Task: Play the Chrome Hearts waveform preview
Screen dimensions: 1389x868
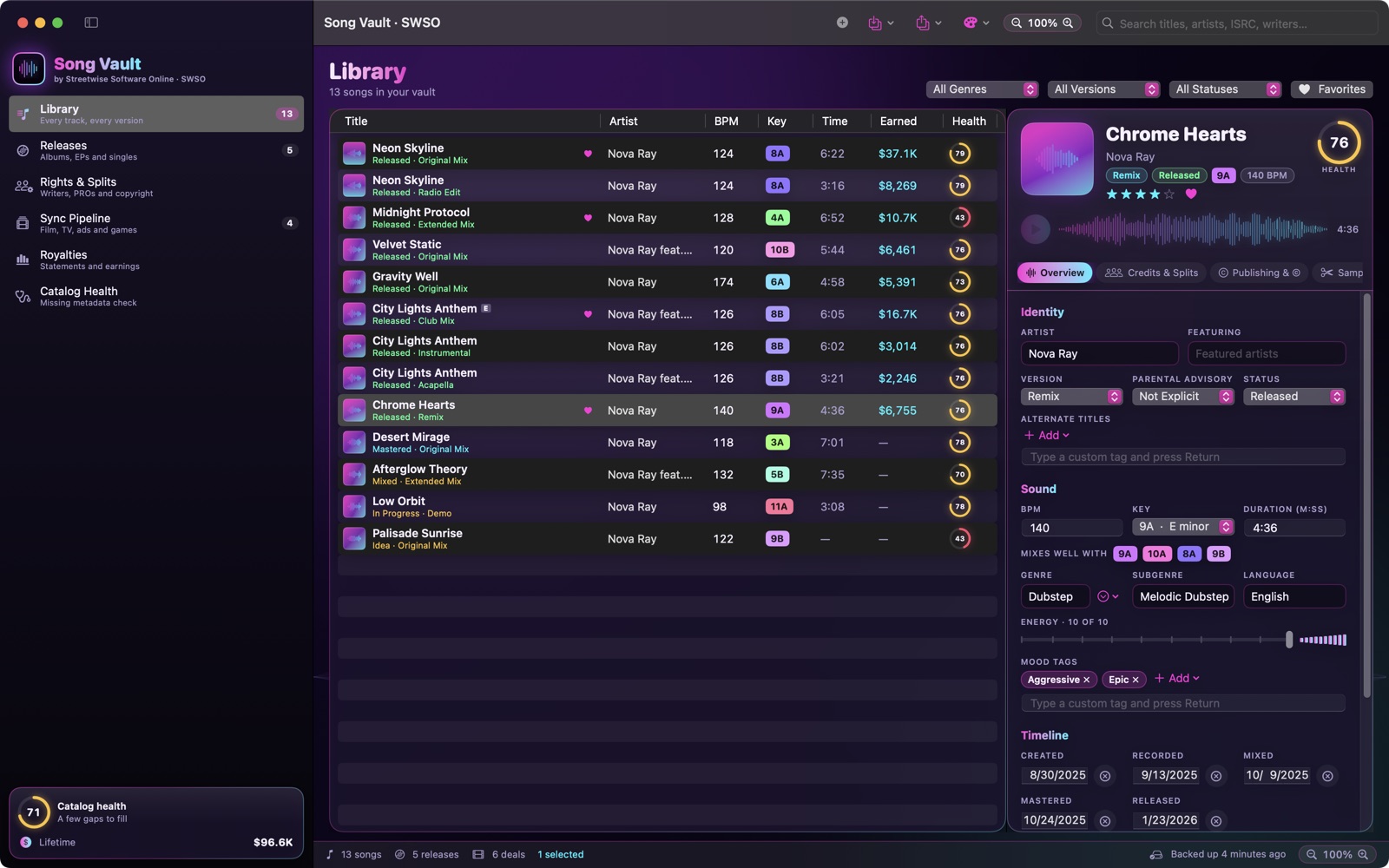Action: 1035,229
